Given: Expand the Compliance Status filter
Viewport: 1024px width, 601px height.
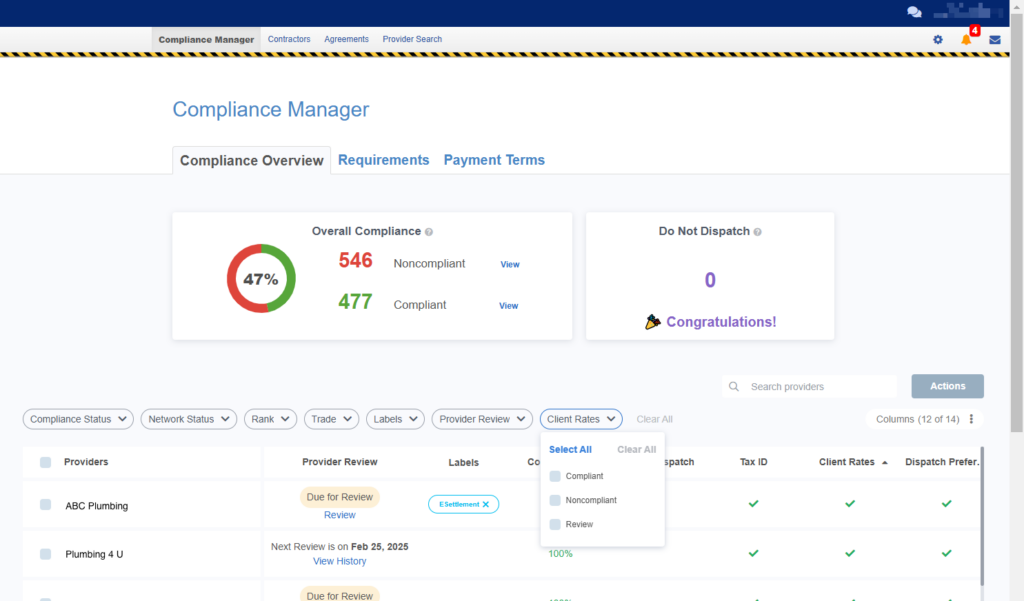Looking at the screenshot, I should 80,419.
